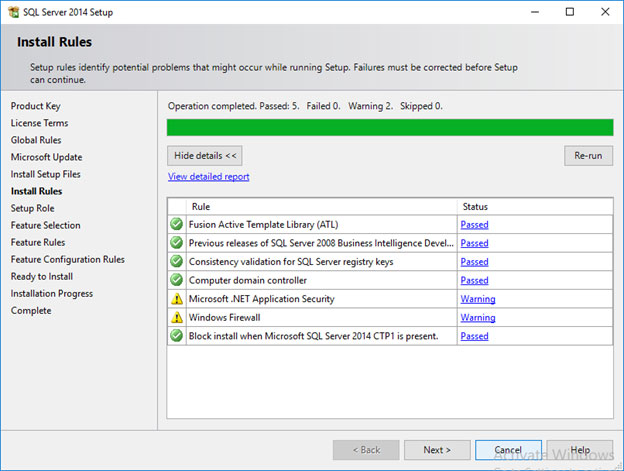
Task: Open Warning status for Windows Firewall
Action: [478, 317]
